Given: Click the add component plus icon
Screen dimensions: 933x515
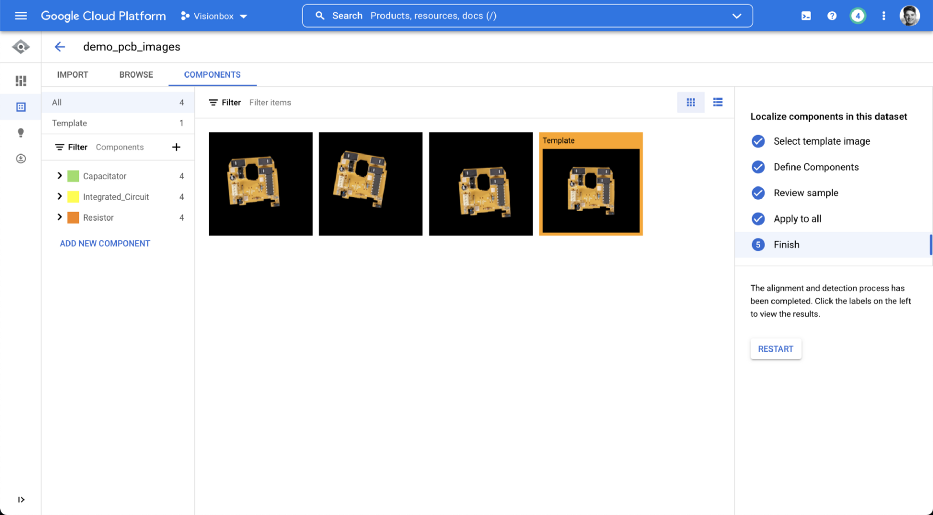Looking at the screenshot, I should 176,147.
